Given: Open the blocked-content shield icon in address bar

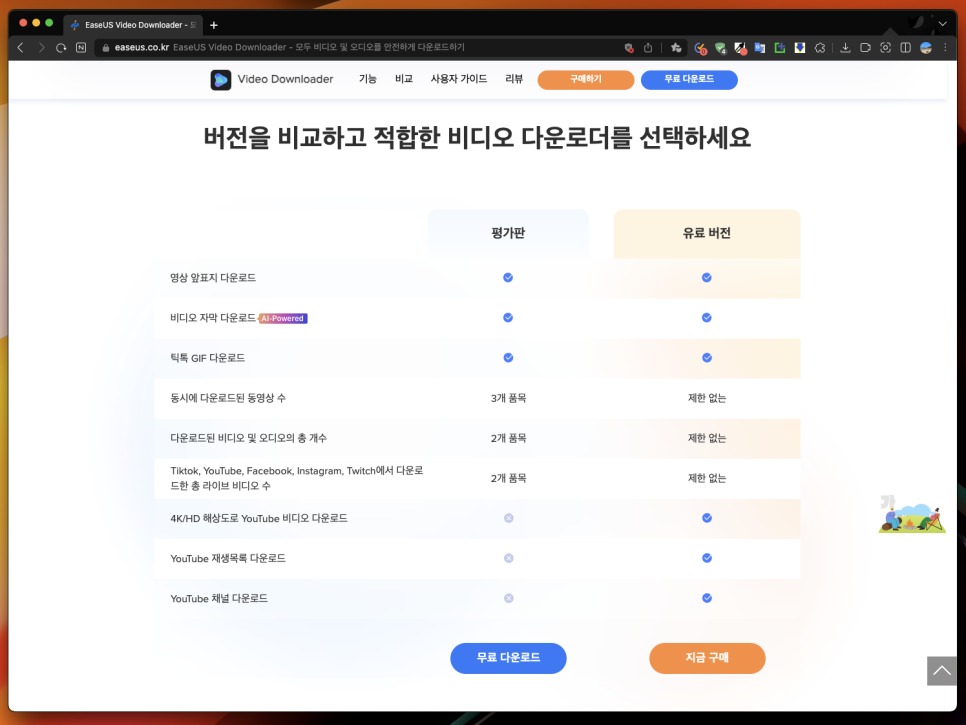Looking at the screenshot, I should [x=629, y=47].
